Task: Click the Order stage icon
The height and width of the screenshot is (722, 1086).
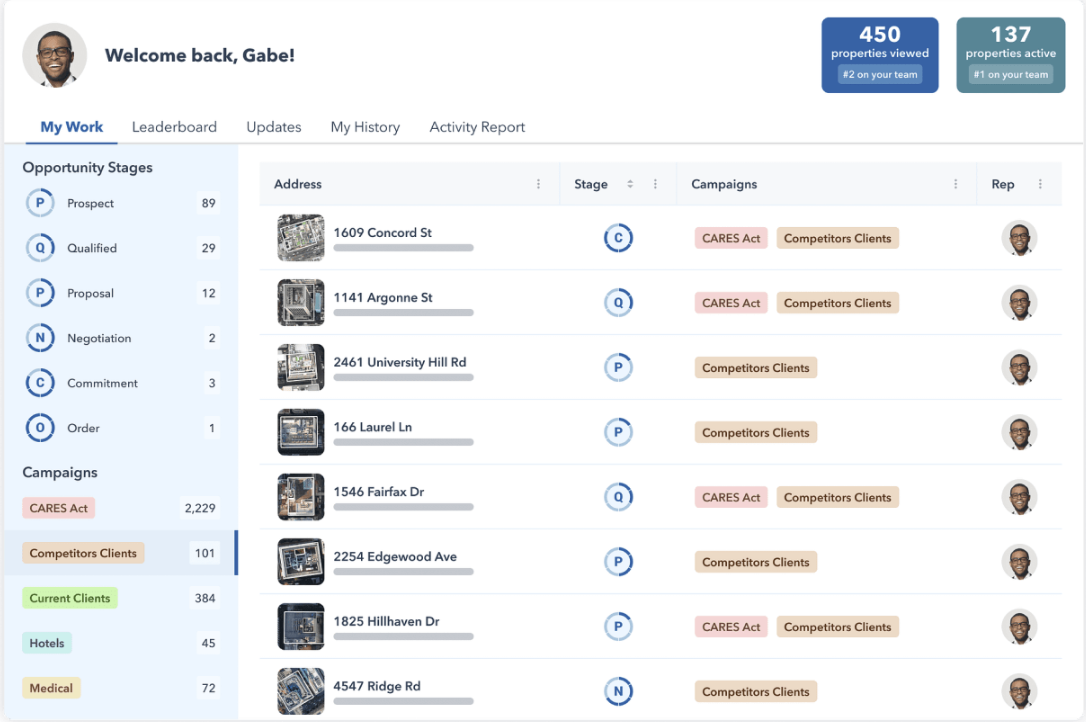Action: coord(40,428)
